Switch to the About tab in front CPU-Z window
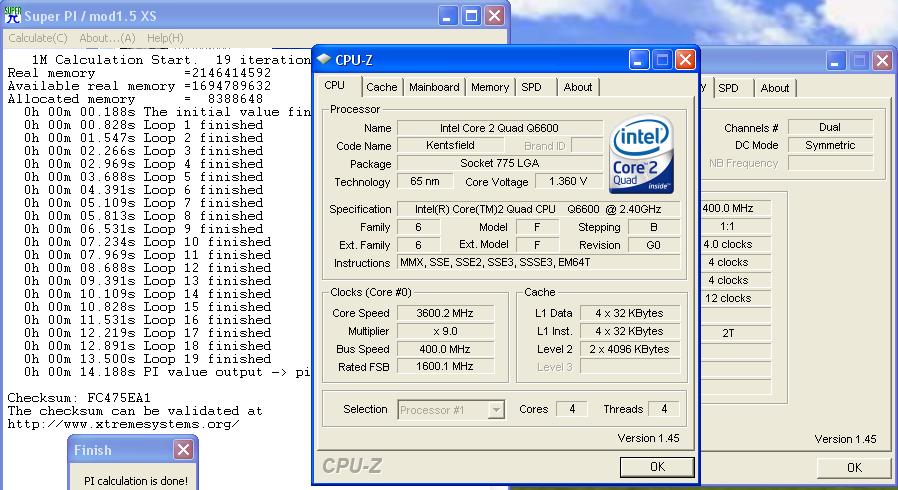898x490 pixels. [x=578, y=87]
